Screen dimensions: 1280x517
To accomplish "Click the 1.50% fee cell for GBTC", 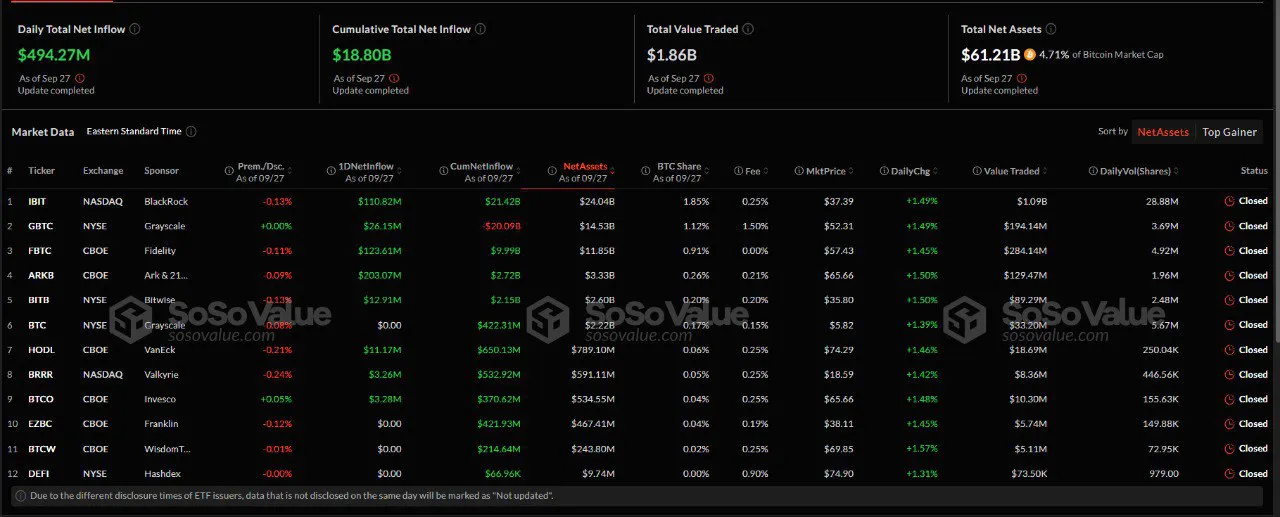I will (756, 226).
